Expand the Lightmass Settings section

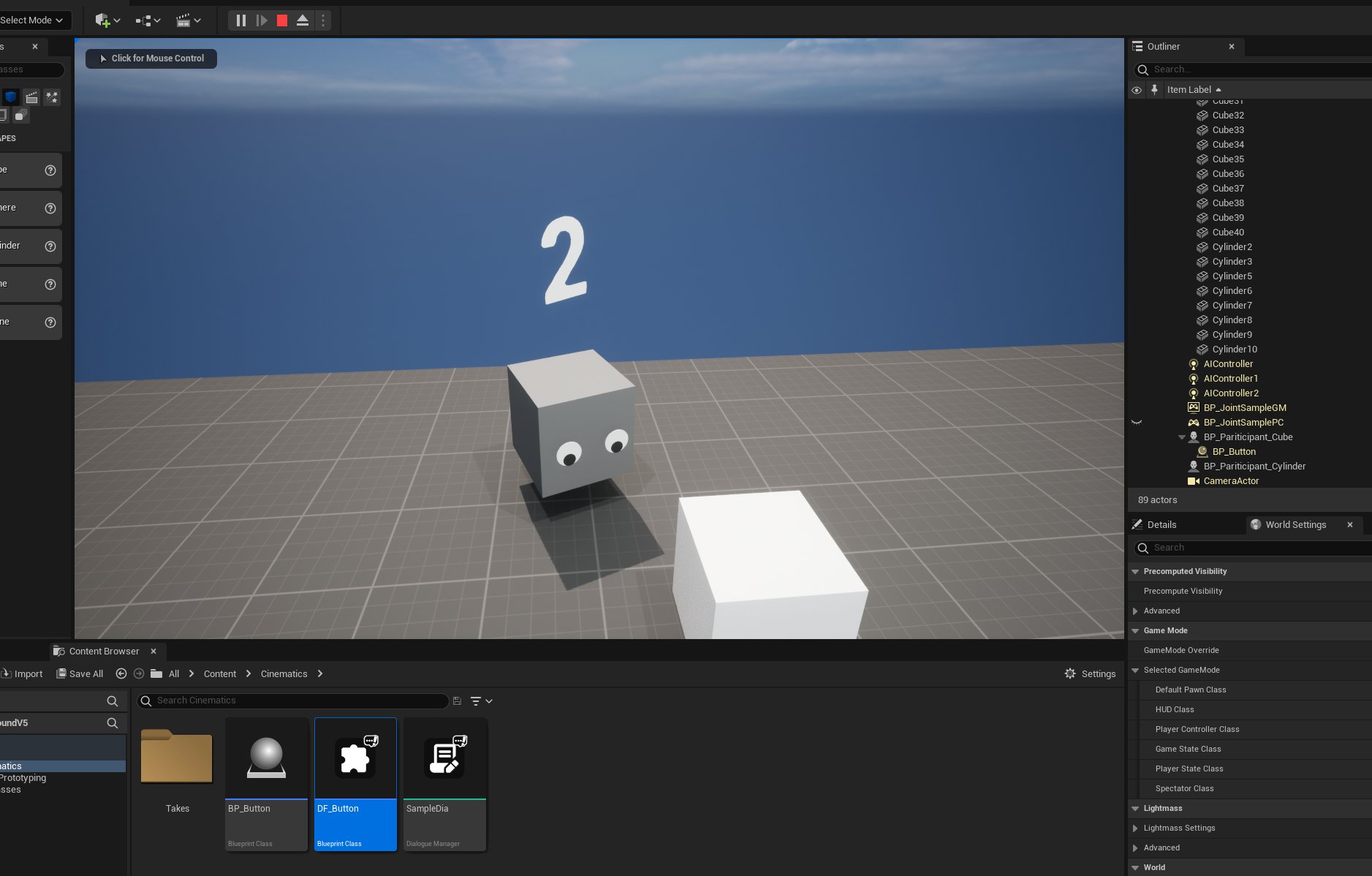(x=1135, y=828)
